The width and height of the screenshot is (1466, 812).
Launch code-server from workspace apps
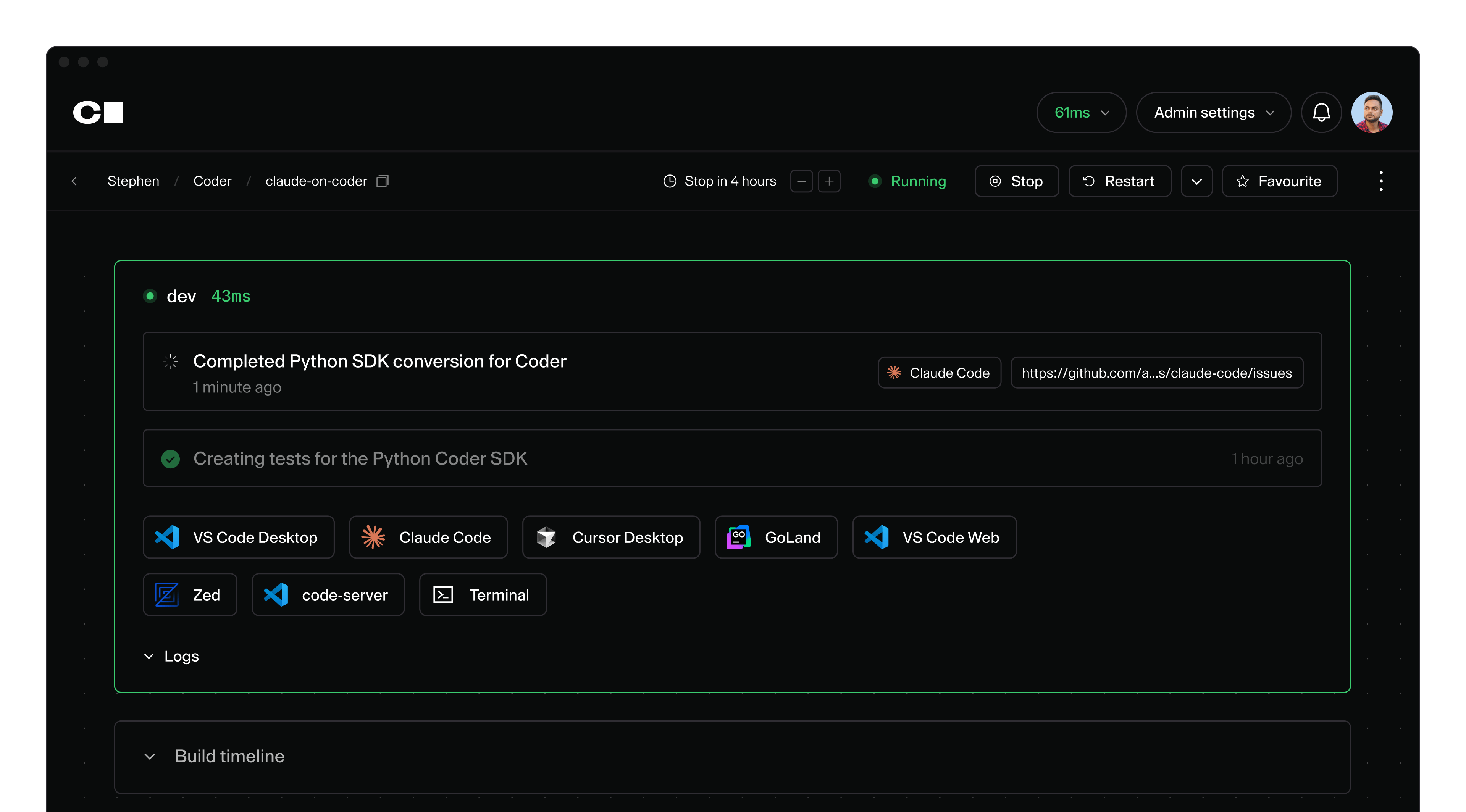[x=328, y=595]
